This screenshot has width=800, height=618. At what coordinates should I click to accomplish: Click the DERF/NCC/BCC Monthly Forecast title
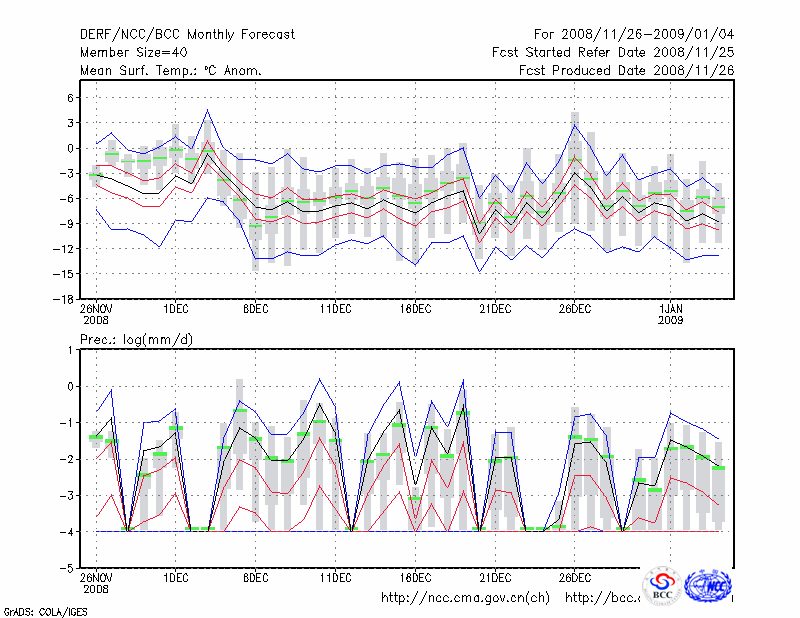click(187, 35)
